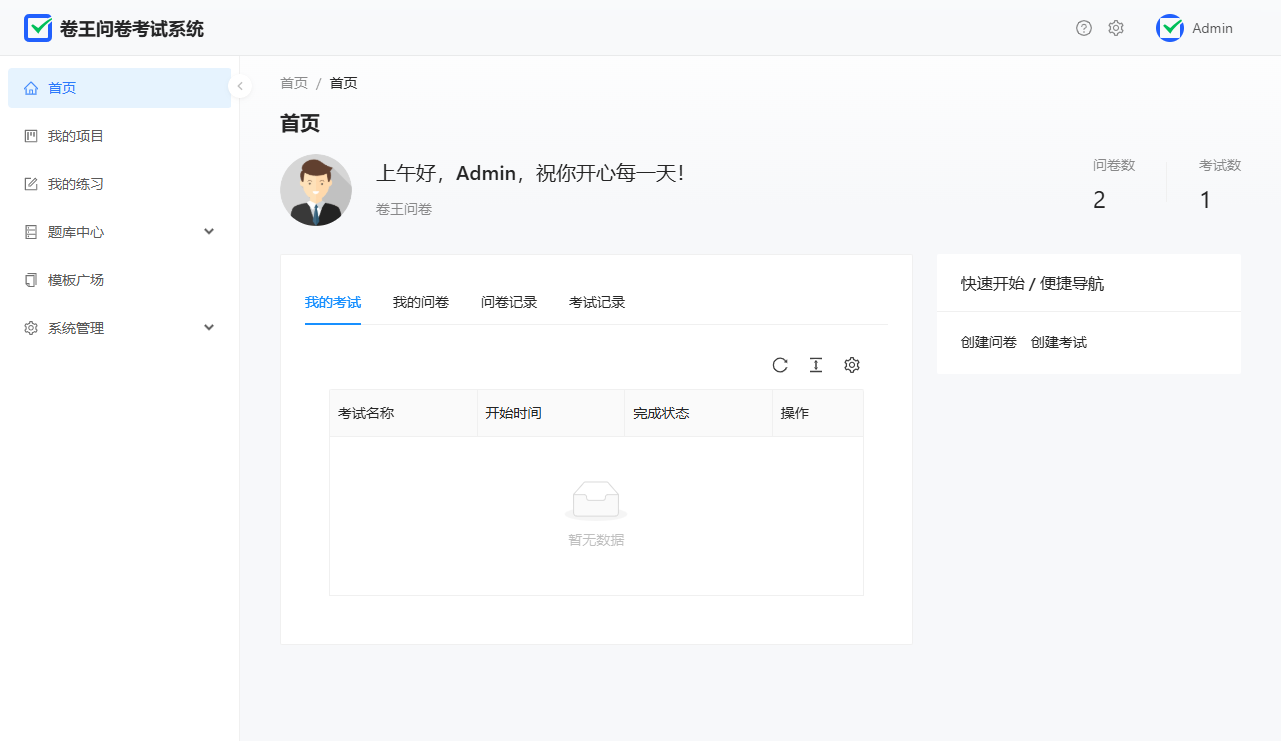Open 模板广场 in the sidebar
This screenshot has width=1281, height=741.
coord(120,280)
